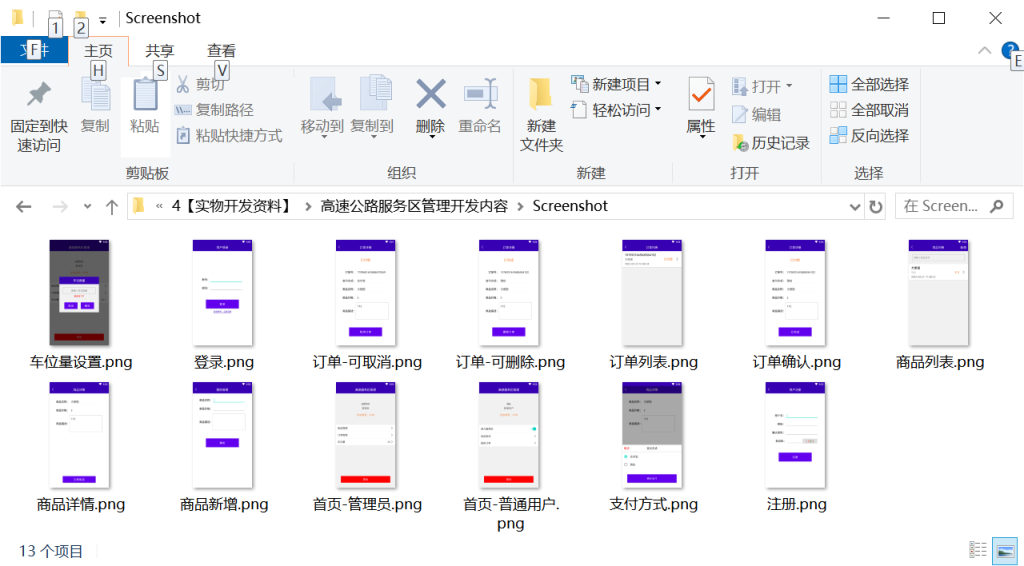Open the Customize Quick Access Toolbar dropdown
Image resolution: width=1024 pixels, height=566 pixels.
[x=103, y=20]
